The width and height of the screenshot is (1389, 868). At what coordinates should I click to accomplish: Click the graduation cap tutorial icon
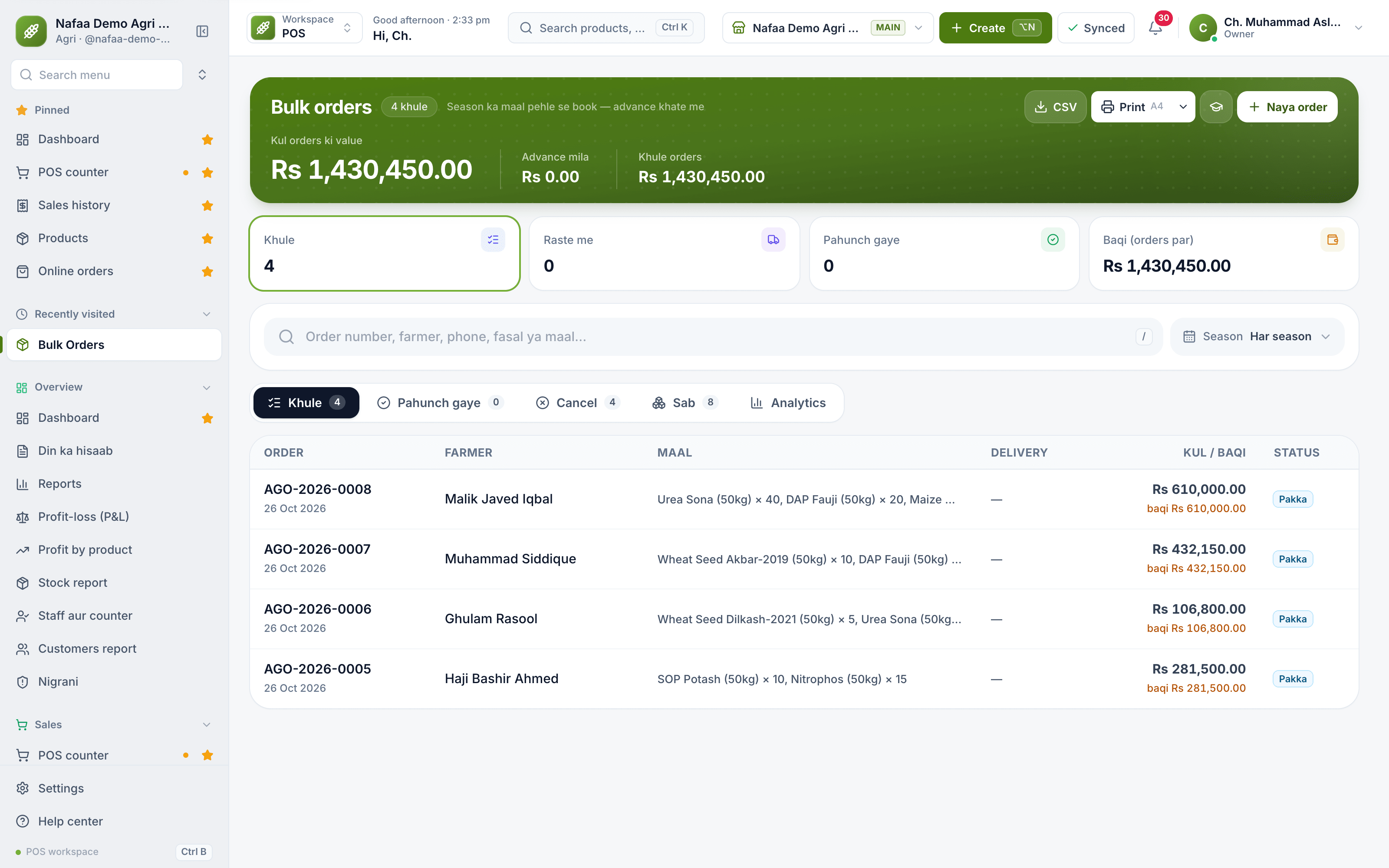click(x=1216, y=107)
